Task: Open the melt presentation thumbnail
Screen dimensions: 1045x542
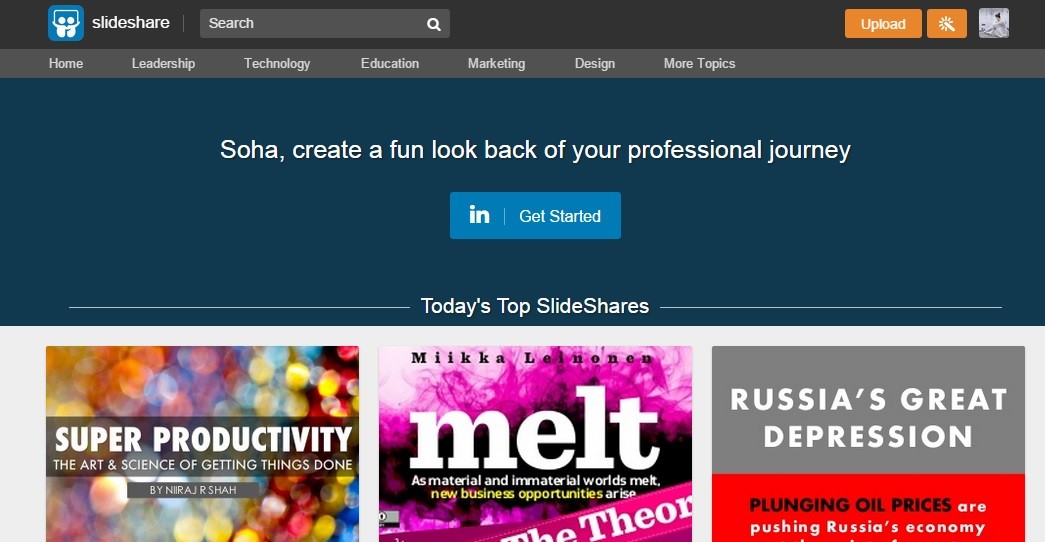Action: [535, 444]
